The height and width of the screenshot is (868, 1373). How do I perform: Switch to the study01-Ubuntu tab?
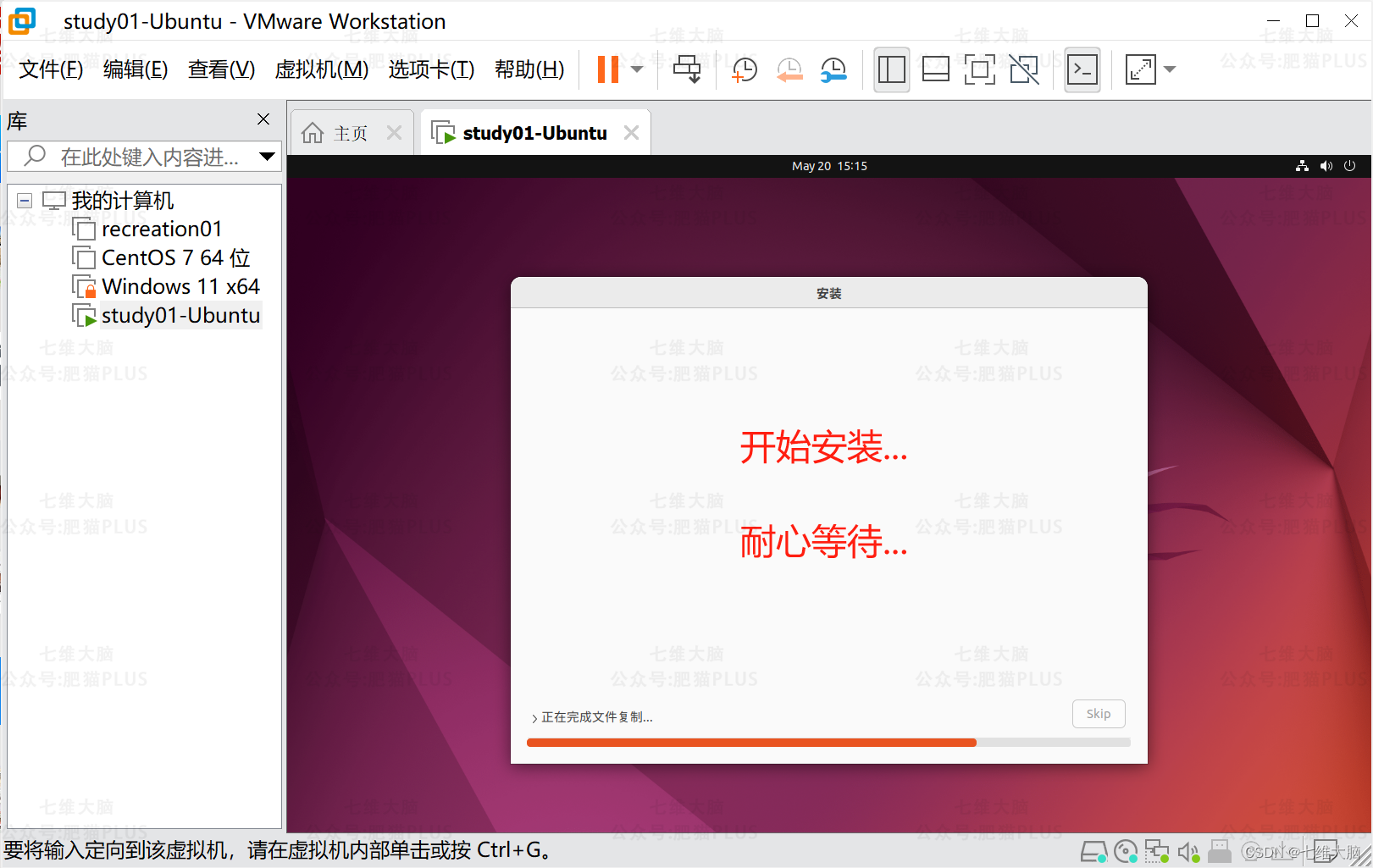point(535,134)
